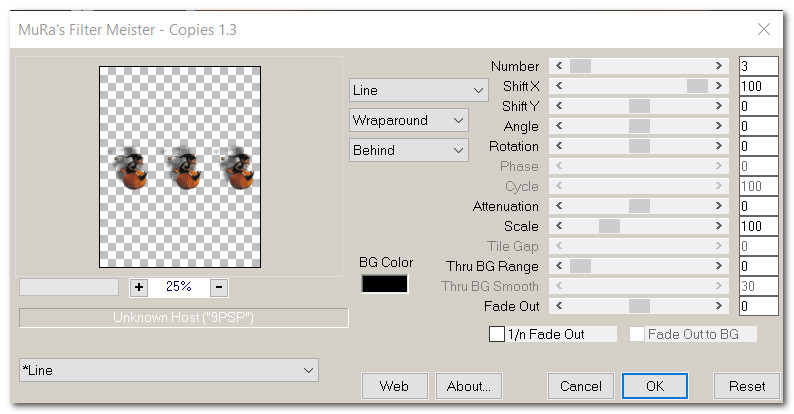Screen dimensions: 794x414
Task: Click the Number slider right arrow
Action: pos(719,66)
